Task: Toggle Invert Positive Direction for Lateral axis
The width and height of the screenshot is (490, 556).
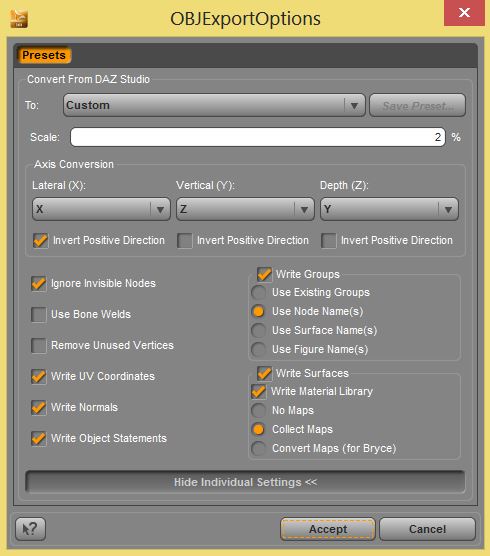Action: [40, 240]
